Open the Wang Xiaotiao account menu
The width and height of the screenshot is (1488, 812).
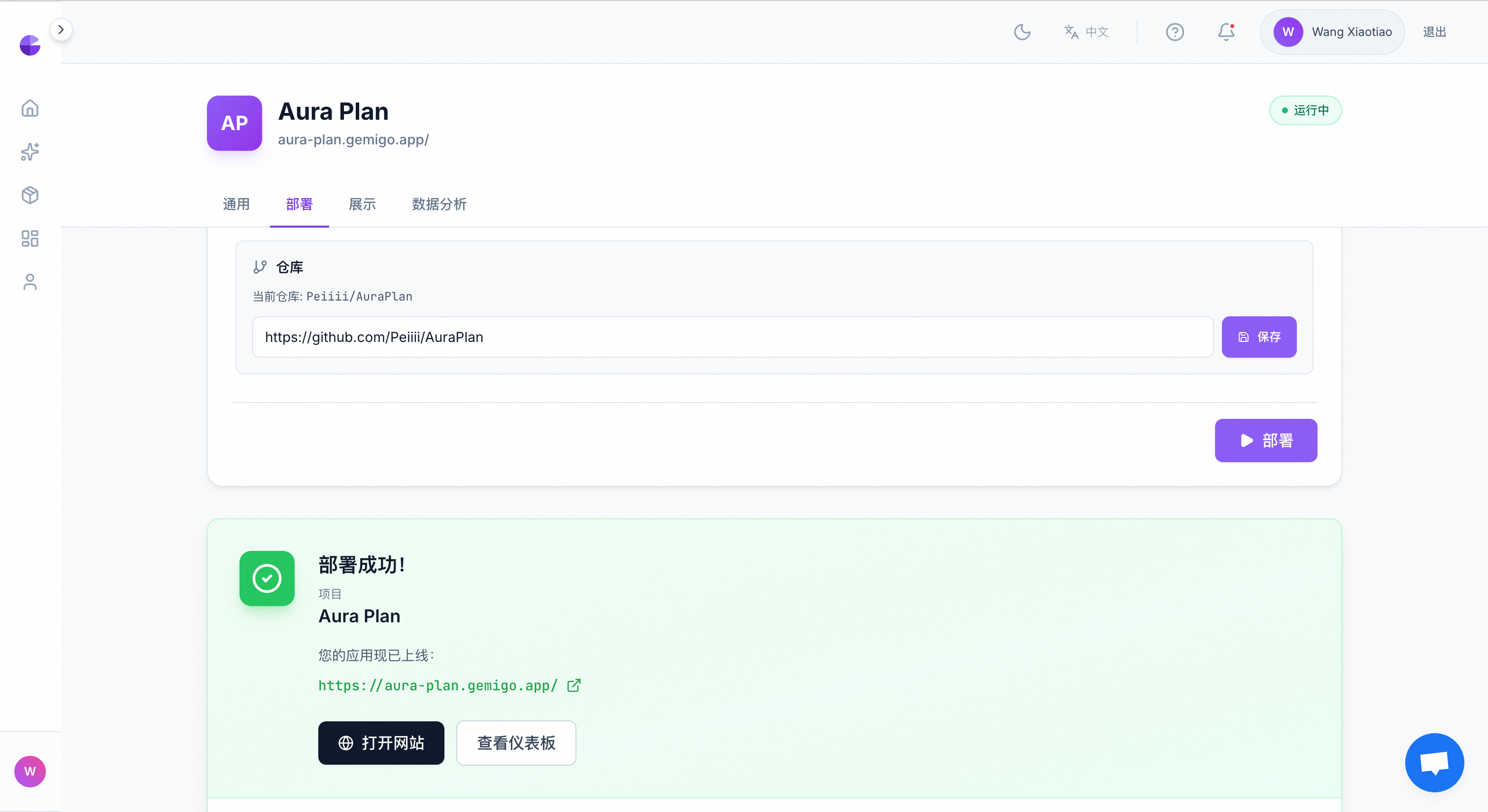tap(1332, 32)
